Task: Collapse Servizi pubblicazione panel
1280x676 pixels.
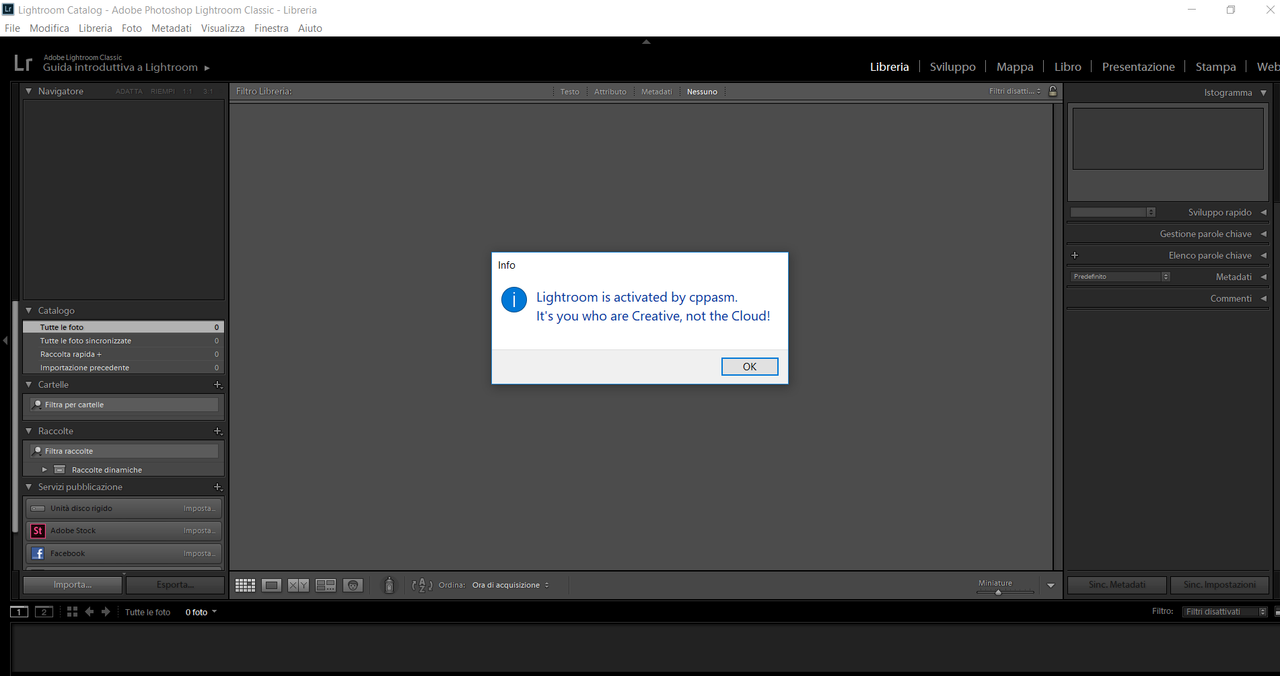Action: click(x=28, y=487)
